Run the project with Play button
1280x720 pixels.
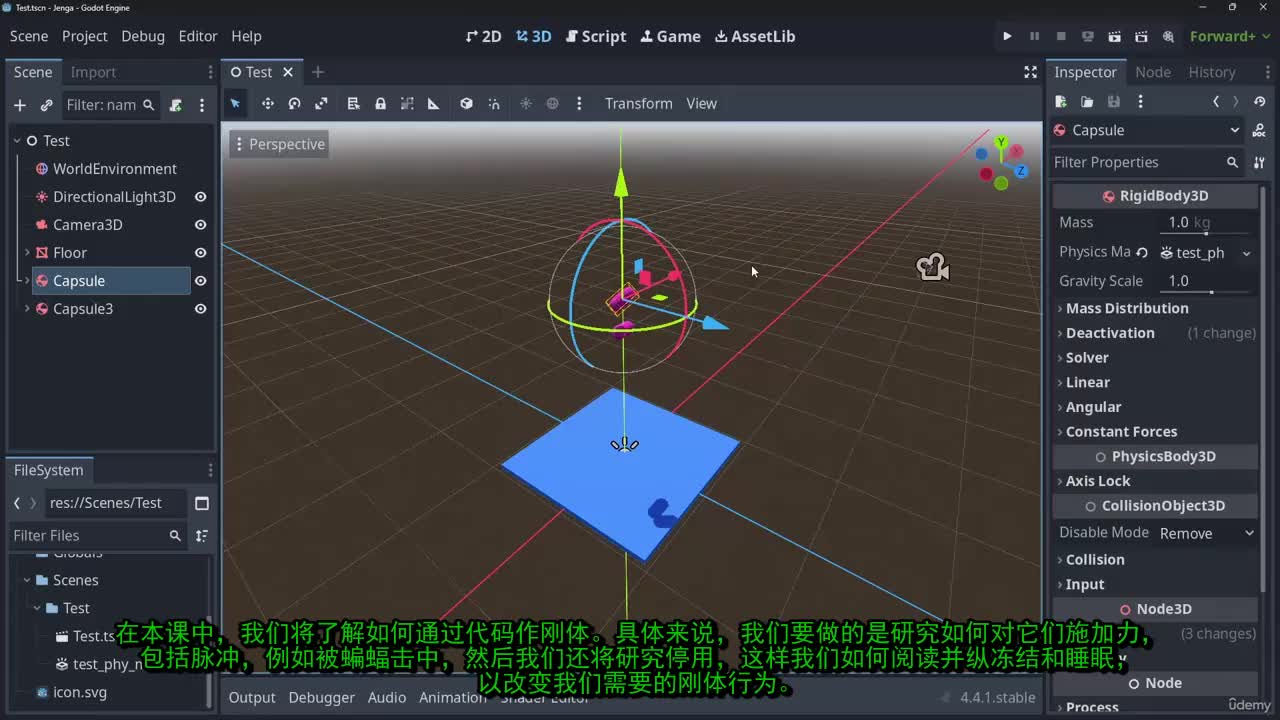[1007, 36]
